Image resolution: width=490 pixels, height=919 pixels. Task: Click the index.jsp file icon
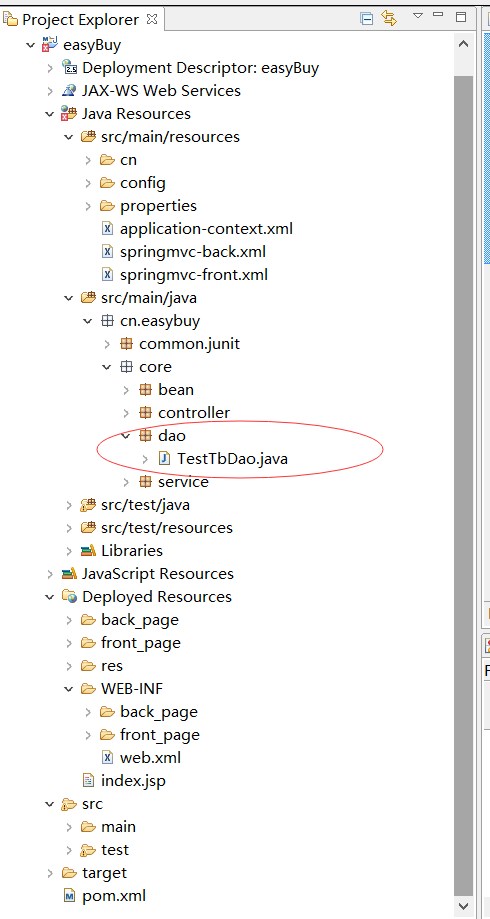pyautogui.click(x=88, y=781)
